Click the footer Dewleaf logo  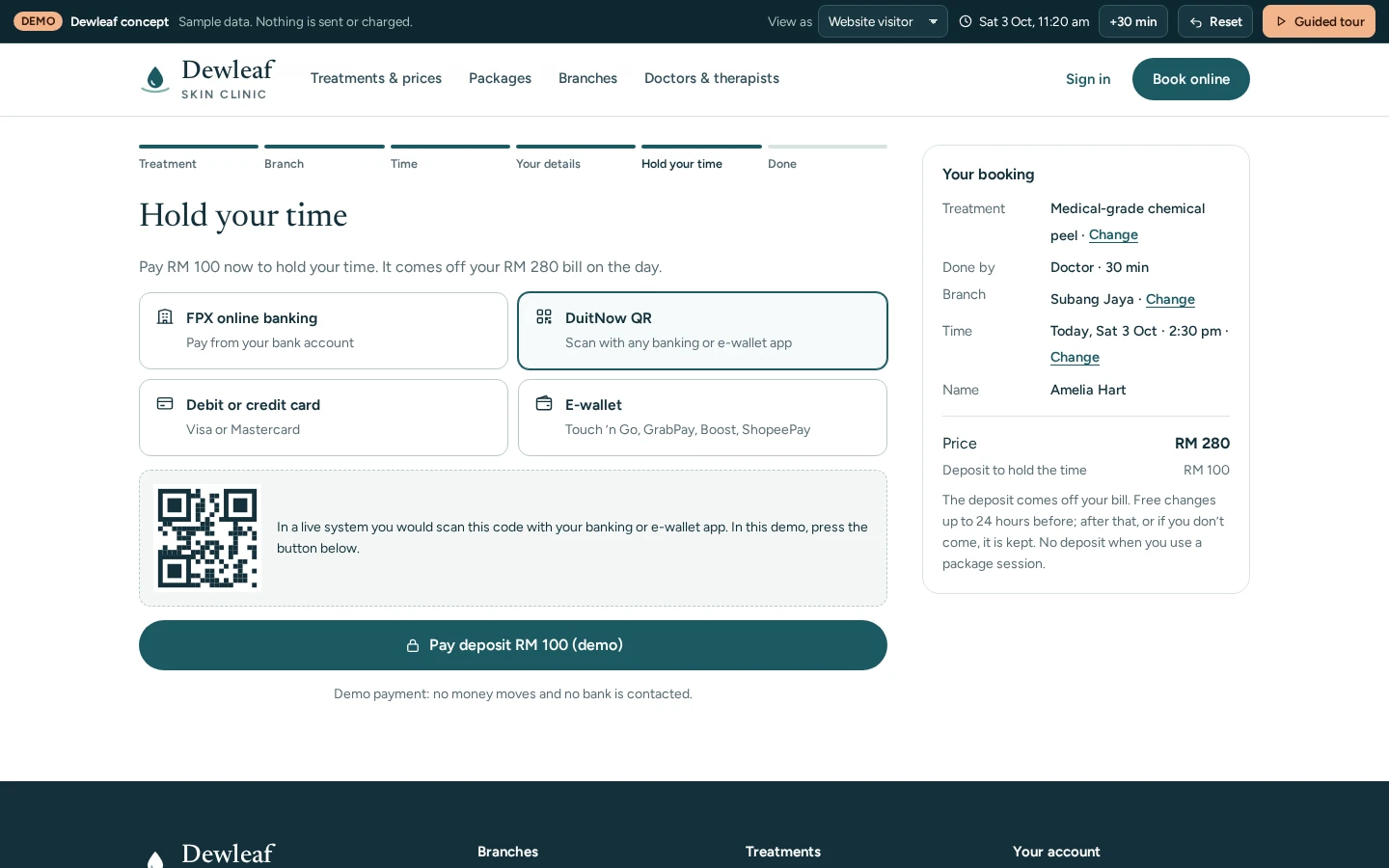tap(207, 854)
